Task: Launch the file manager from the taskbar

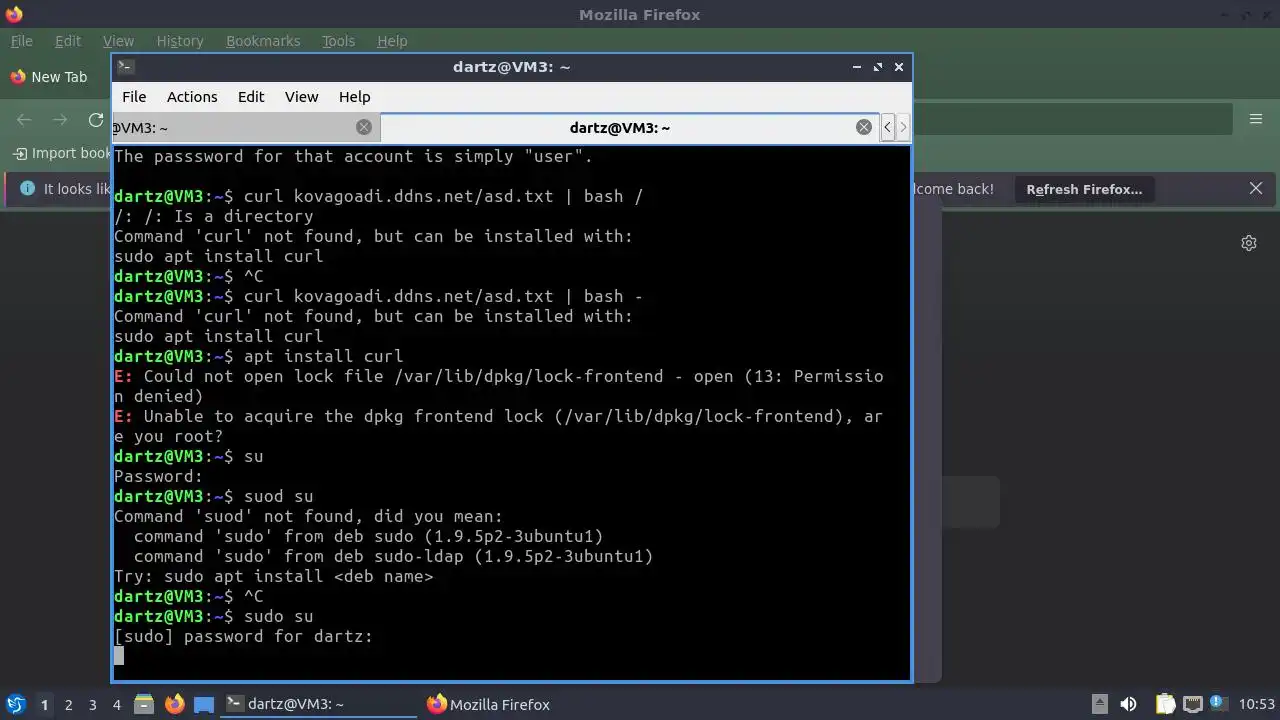Action: pyautogui.click(x=143, y=704)
